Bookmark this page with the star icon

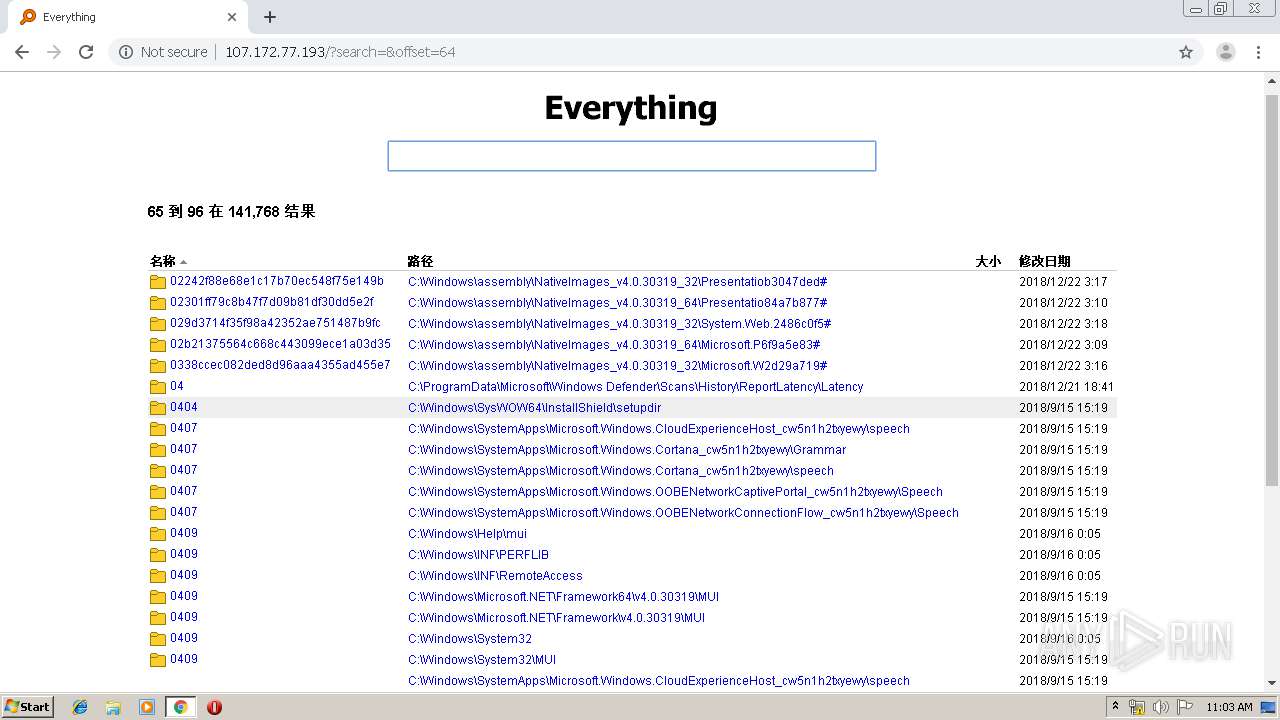pos(1186,52)
